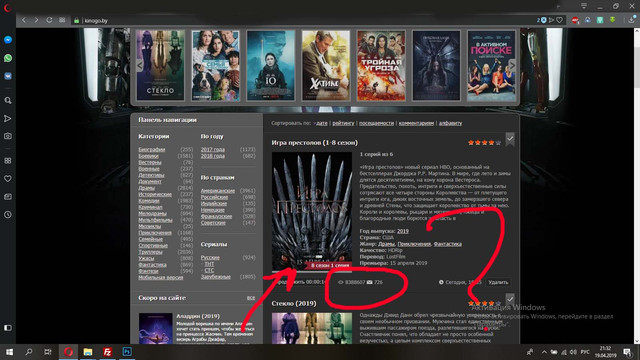Open Task View on taskbar
This screenshot has height=360, width=640.
[x=48, y=352]
